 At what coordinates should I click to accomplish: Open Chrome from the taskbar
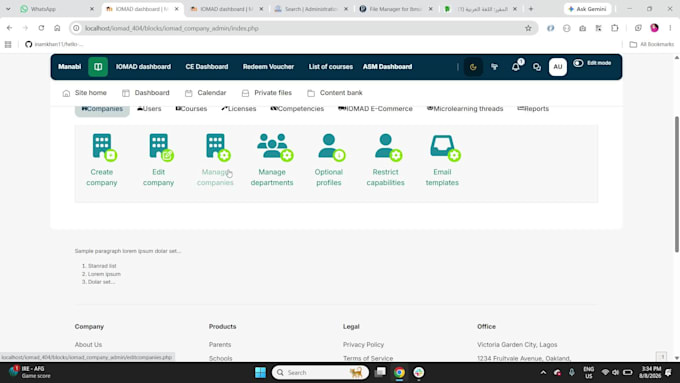point(399,373)
